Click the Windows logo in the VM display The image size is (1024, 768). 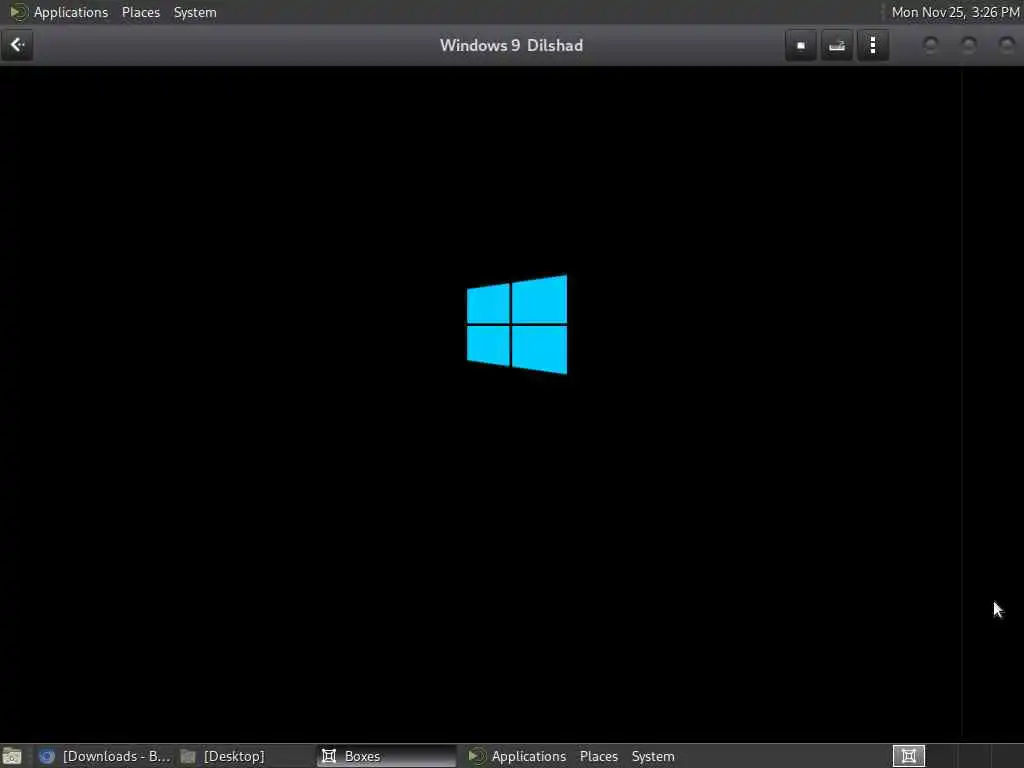tap(517, 325)
